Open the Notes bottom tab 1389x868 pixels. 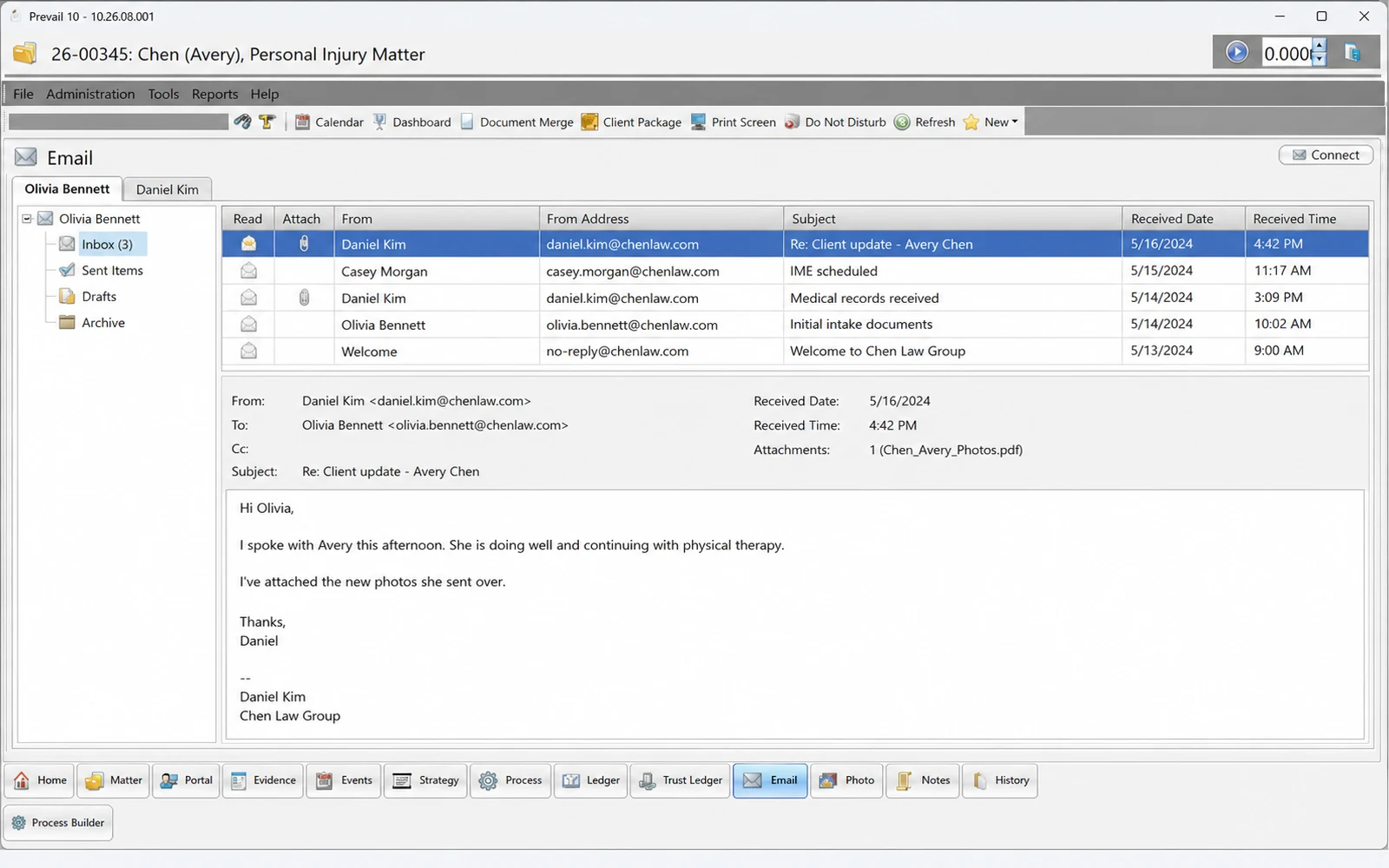click(x=923, y=780)
